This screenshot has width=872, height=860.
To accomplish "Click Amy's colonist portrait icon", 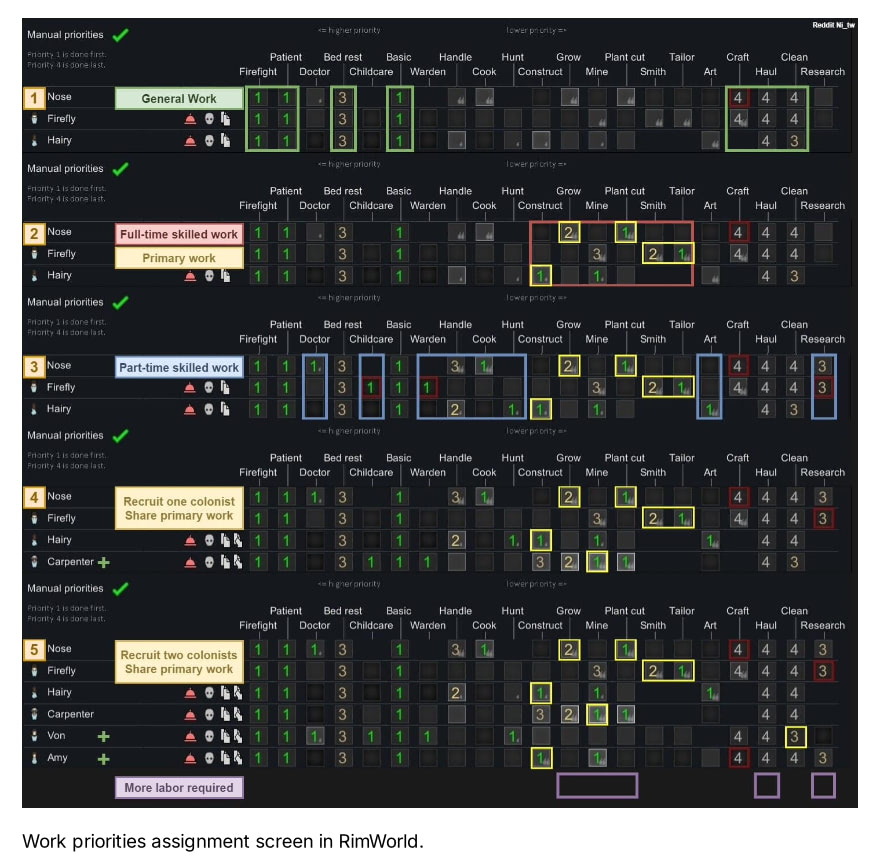I will 34,758.
